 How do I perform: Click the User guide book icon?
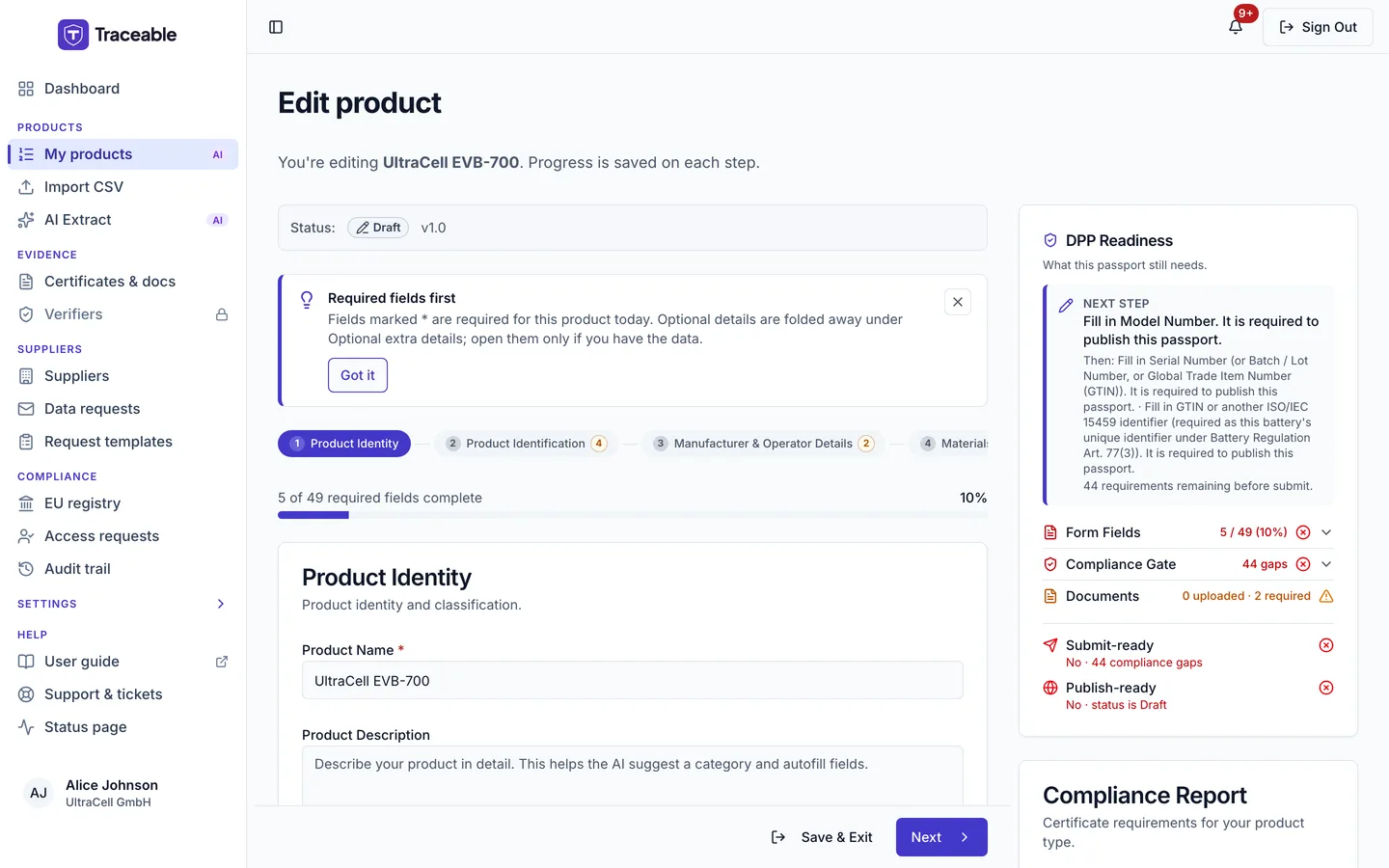click(26, 662)
